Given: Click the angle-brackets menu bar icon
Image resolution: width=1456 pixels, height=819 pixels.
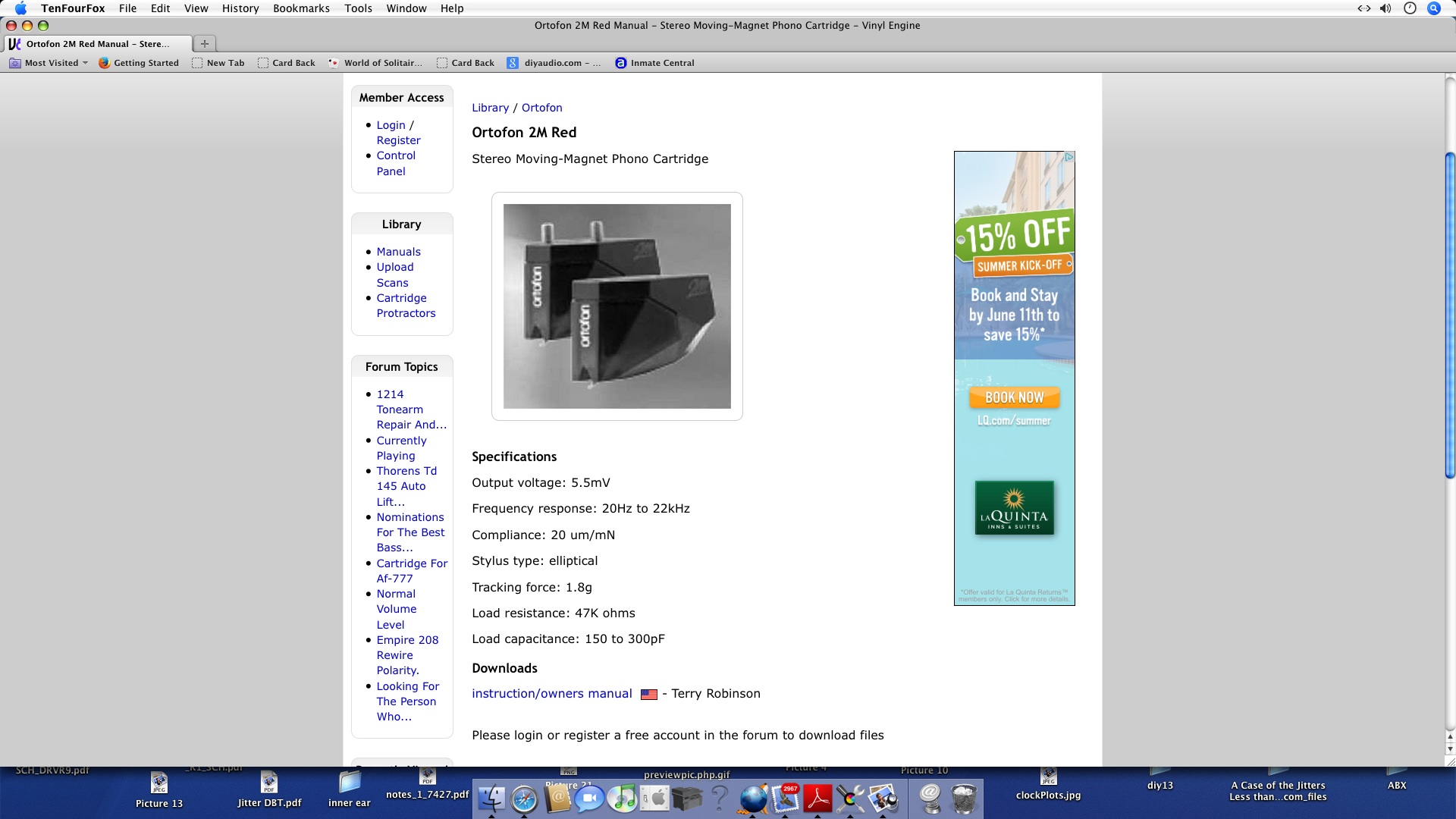Looking at the screenshot, I should coord(1363,8).
